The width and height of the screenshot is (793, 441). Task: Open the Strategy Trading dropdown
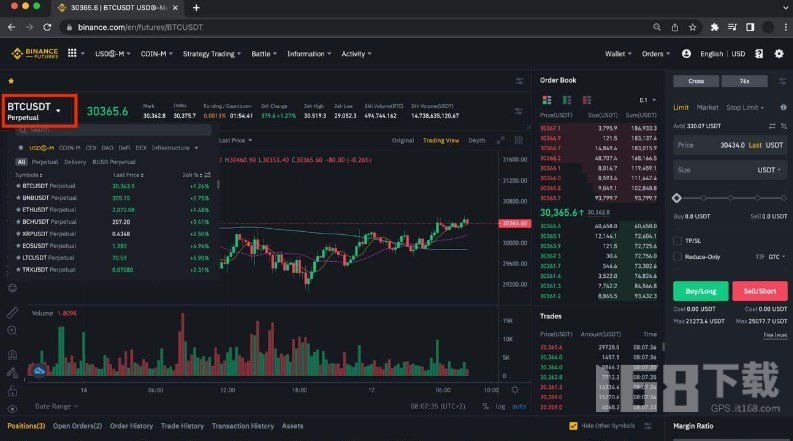coord(212,54)
